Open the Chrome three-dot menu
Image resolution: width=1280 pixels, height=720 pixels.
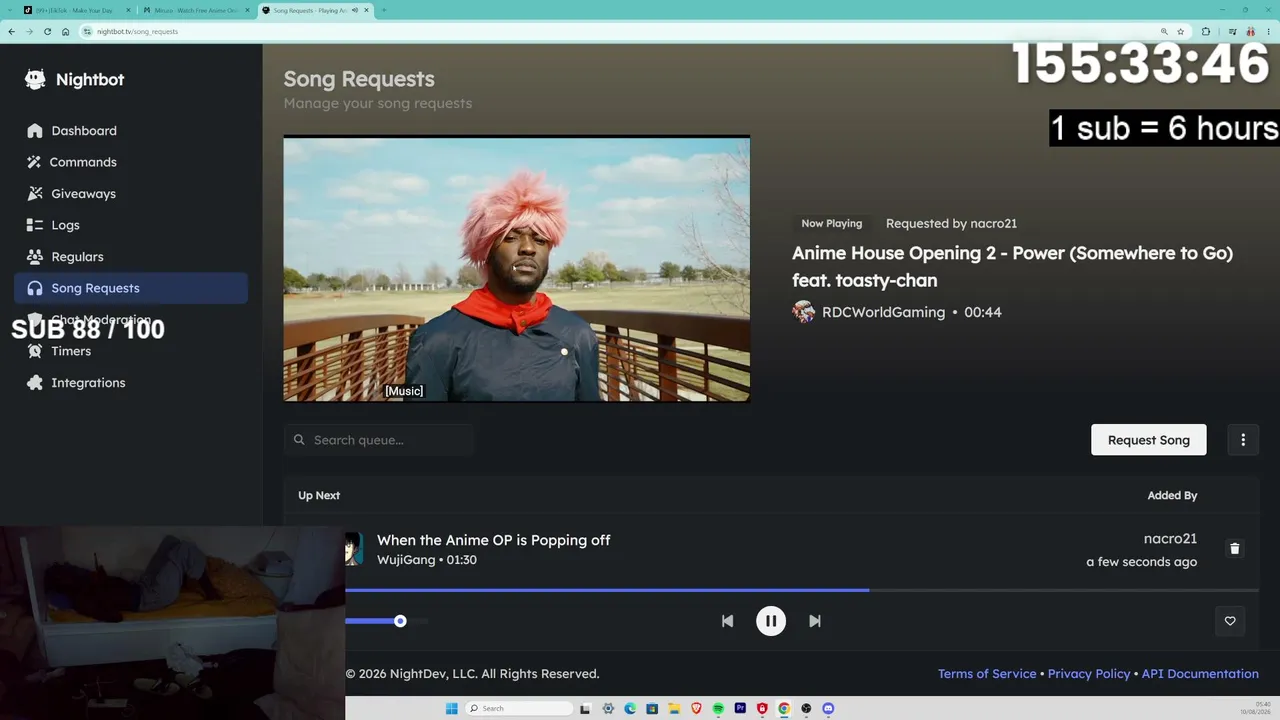tap(1268, 31)
